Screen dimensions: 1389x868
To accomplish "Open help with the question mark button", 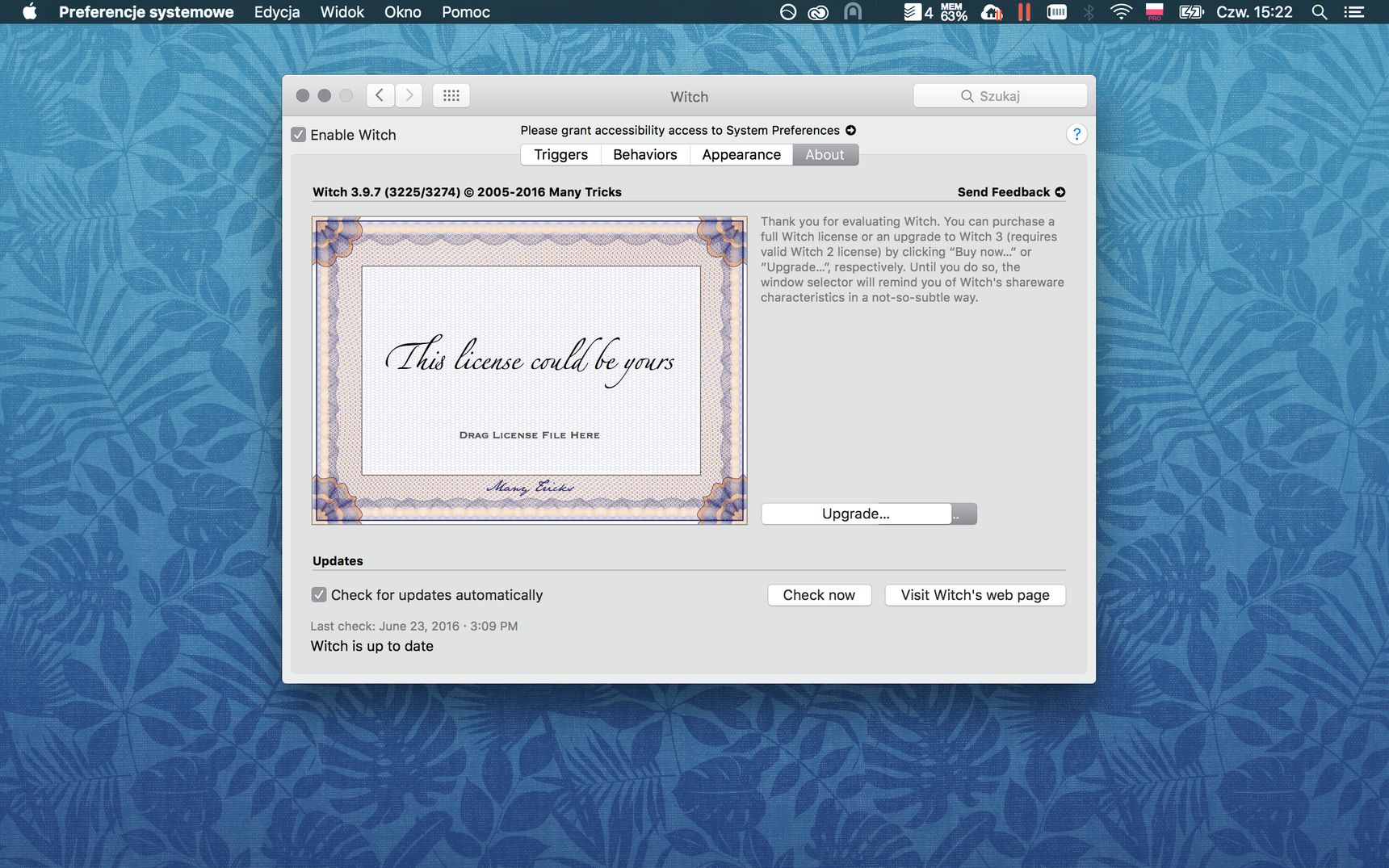I will click(x=1076, y=134).
